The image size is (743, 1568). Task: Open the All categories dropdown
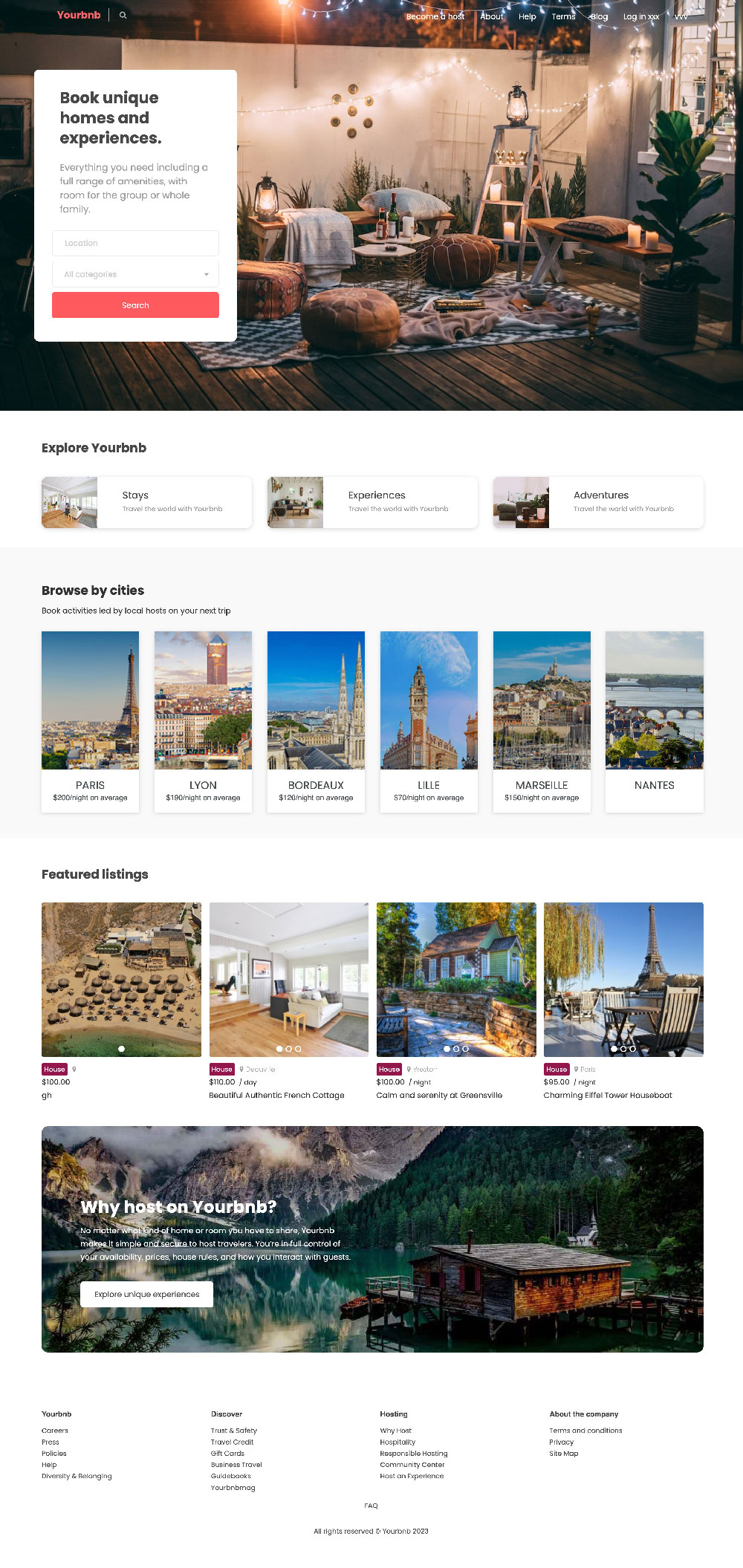click(x=135, y=274)
